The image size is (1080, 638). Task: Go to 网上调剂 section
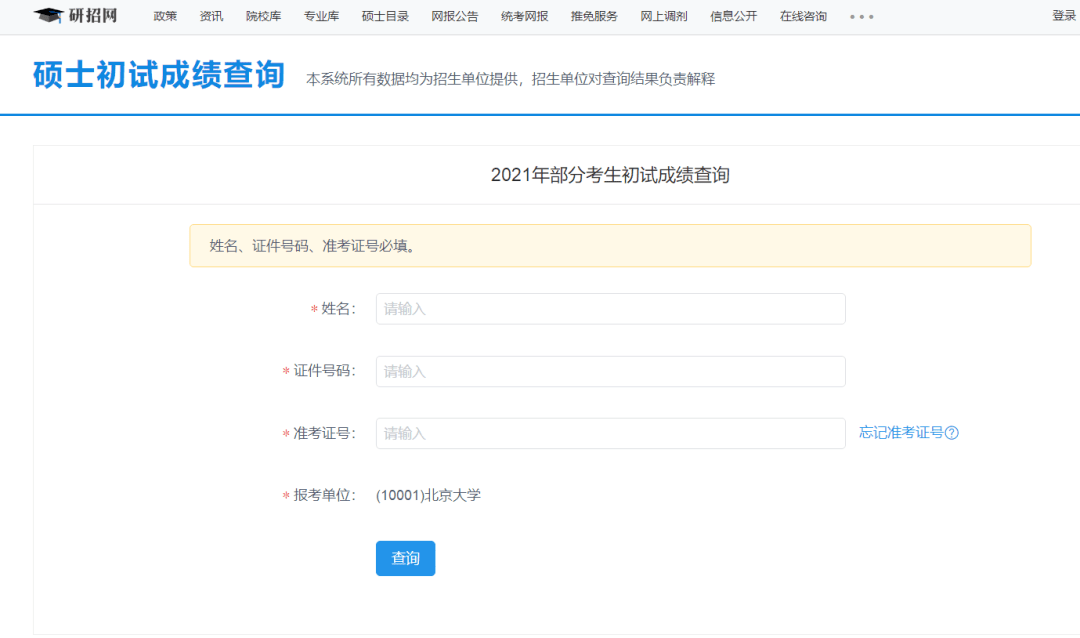(664, 16)
